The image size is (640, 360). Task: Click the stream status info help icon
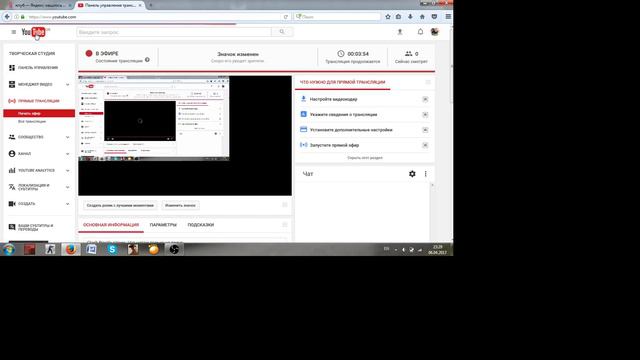(147, 60)
